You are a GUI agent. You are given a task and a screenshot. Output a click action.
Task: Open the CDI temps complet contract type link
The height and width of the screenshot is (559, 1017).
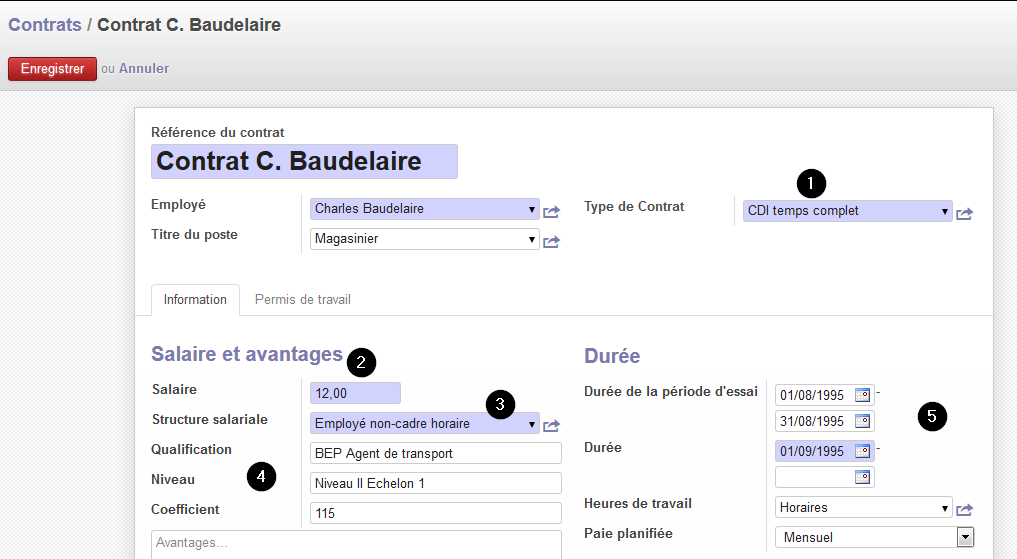(x=964, y=214)
